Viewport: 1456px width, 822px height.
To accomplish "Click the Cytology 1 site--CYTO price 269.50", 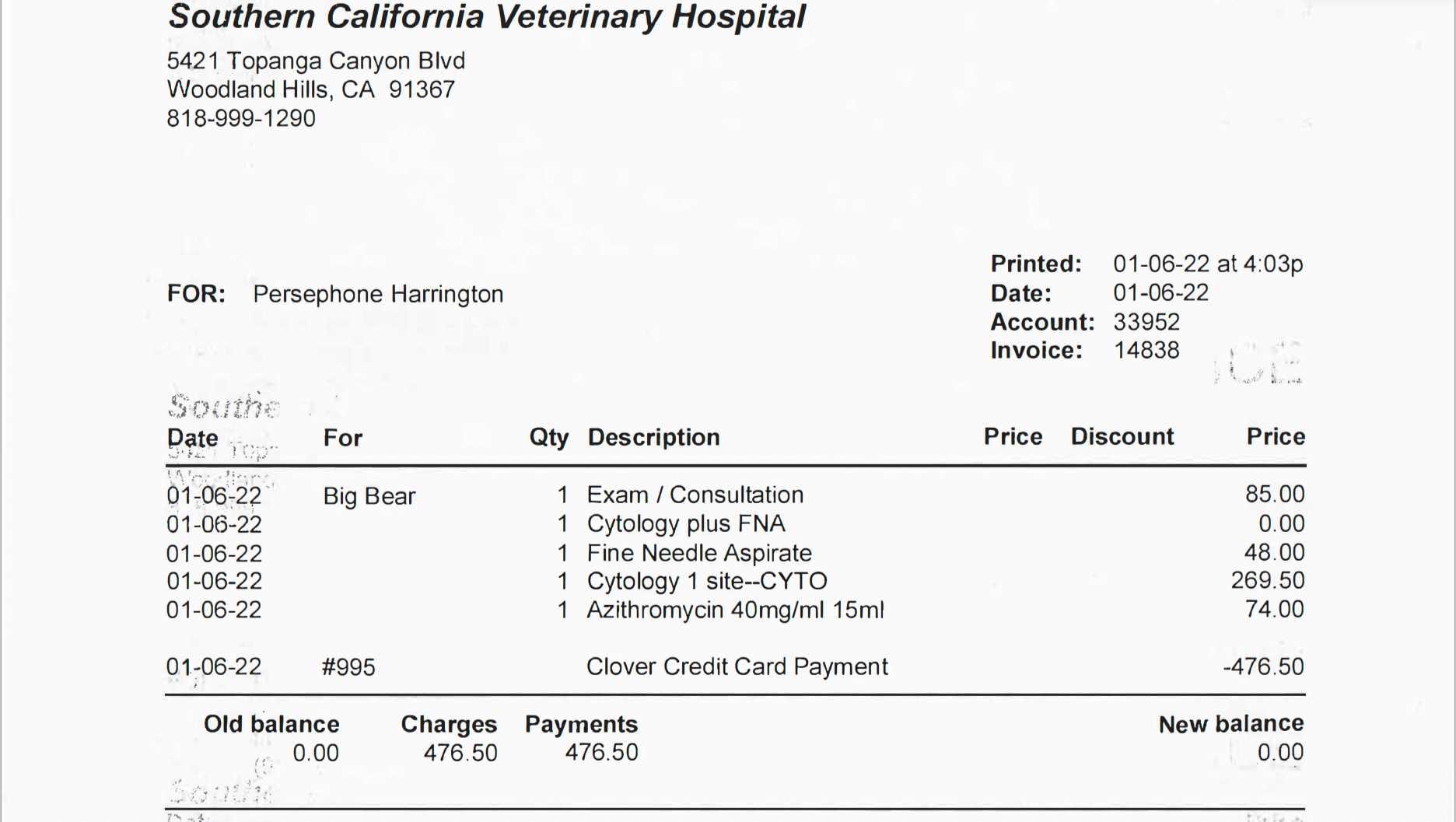I will (x=1267, y=580).
